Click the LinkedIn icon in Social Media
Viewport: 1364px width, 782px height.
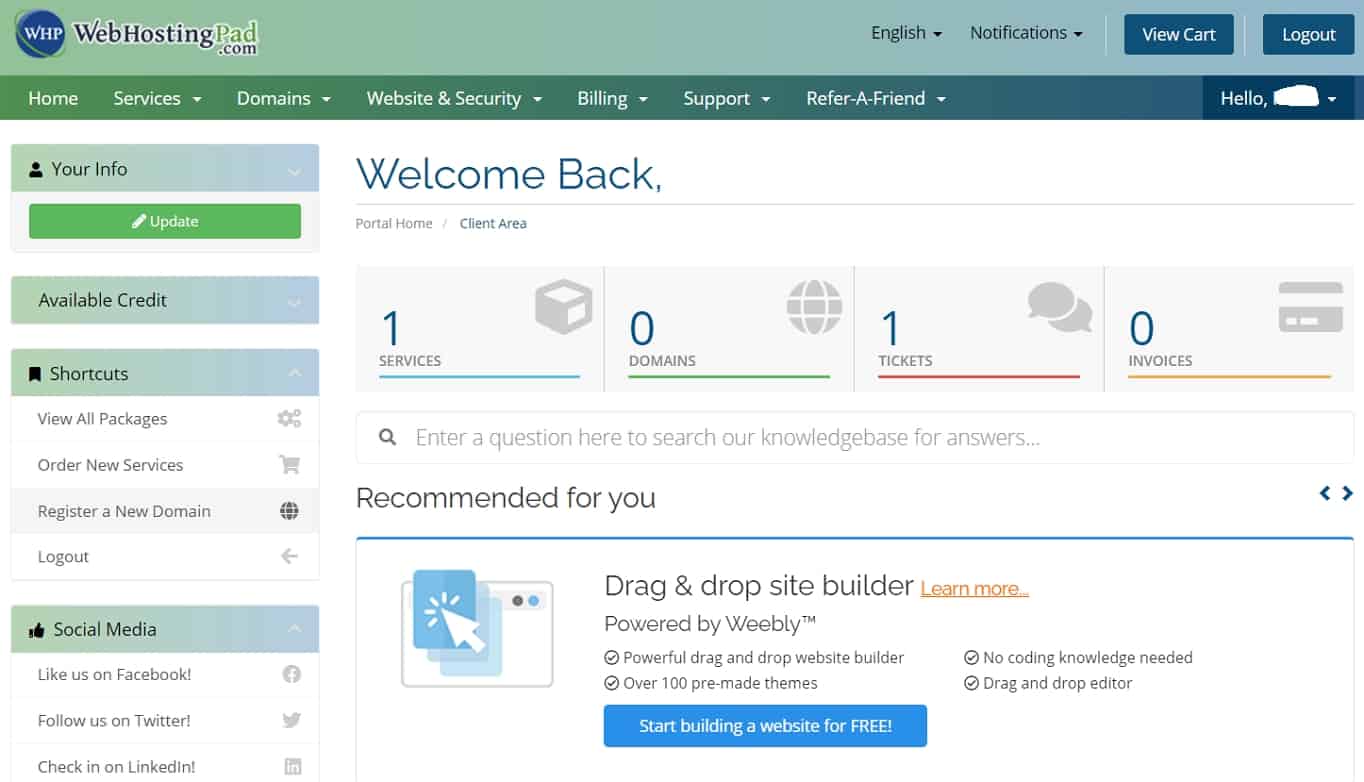click(x=292, y=766)
